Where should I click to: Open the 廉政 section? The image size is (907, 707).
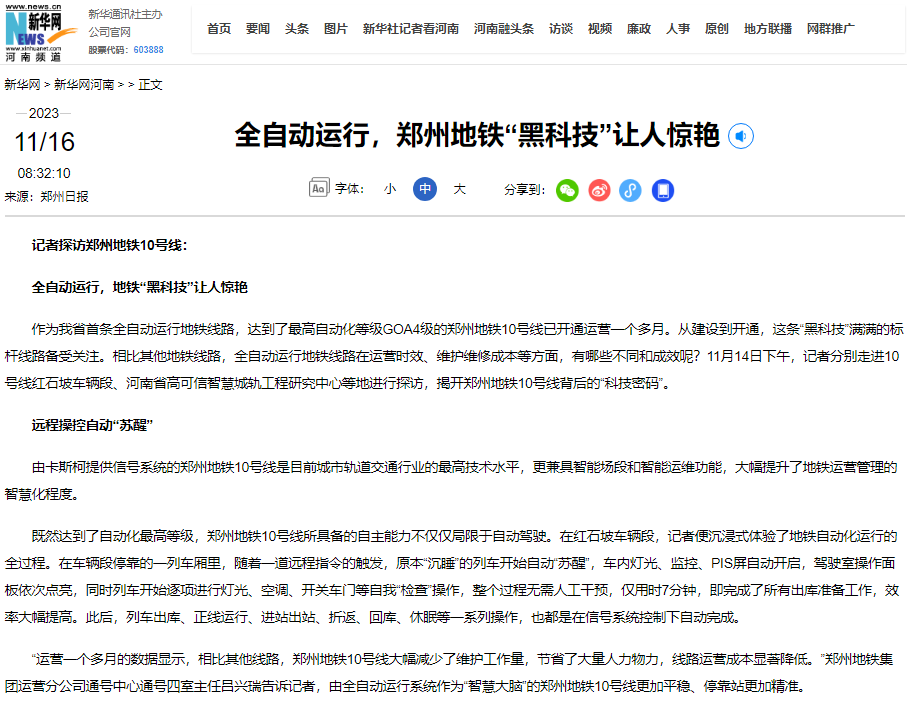pyautogui.click(x=639, y=28)
